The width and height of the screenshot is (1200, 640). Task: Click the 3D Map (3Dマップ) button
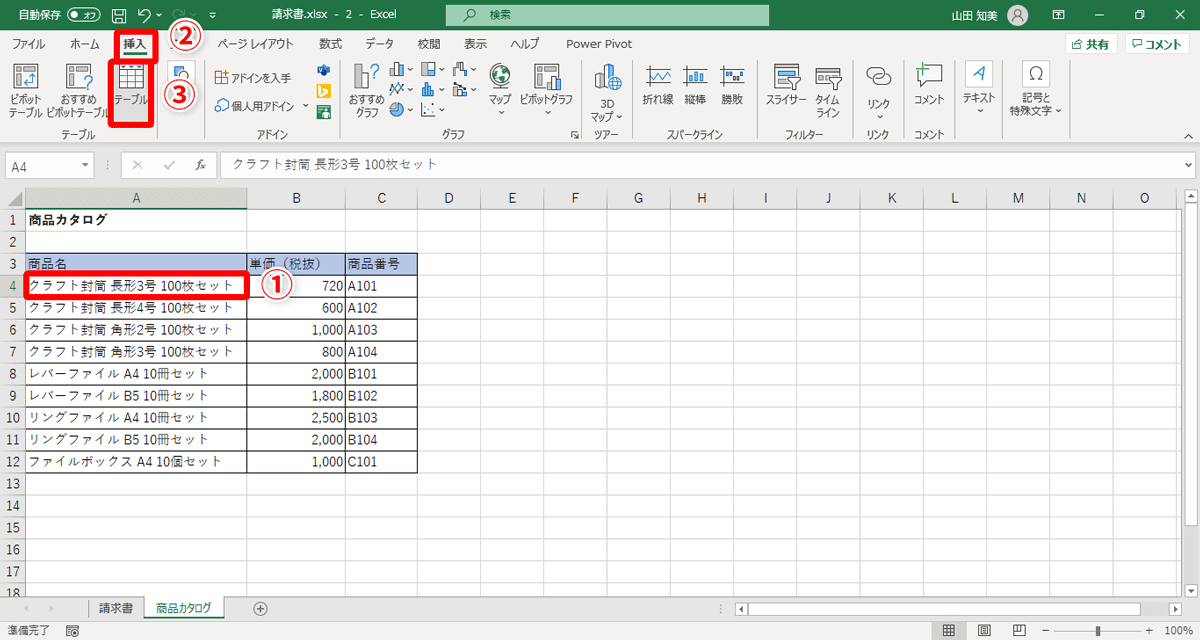click(607, 91)
